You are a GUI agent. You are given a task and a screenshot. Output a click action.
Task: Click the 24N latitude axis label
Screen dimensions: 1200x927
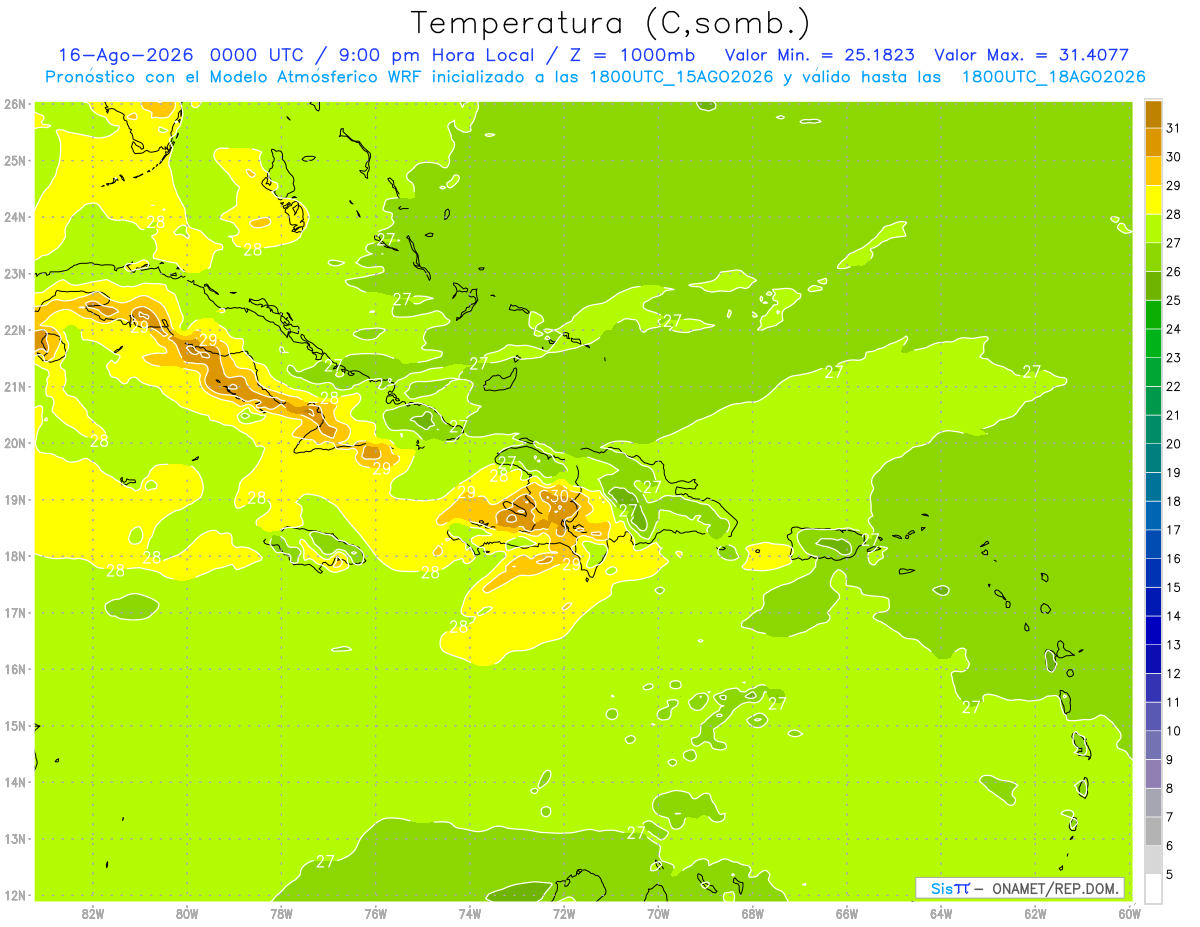pyautogui.click(x=14, y=217)
